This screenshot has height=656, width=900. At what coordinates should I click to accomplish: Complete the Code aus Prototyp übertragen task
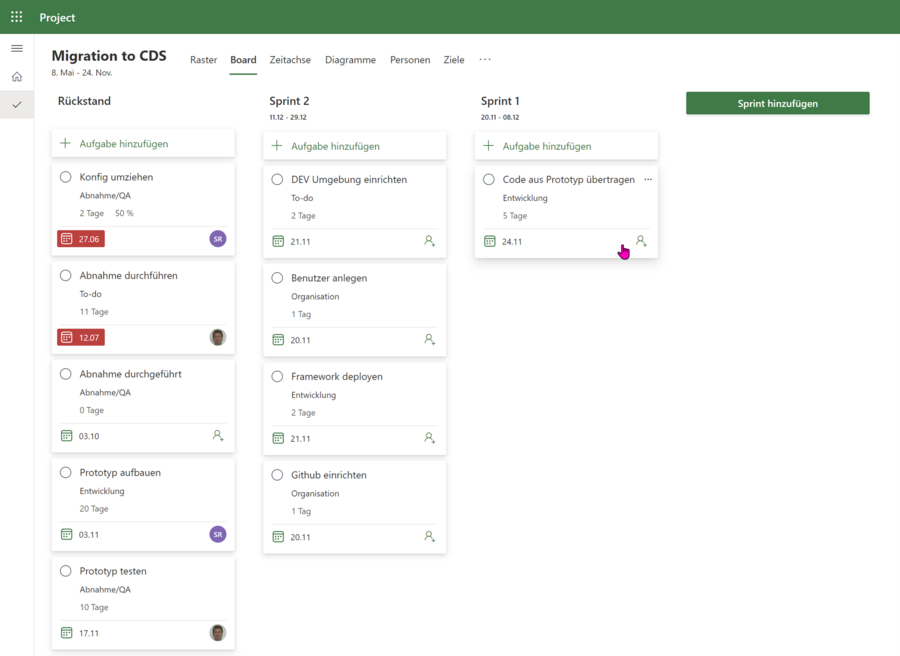pyautogui.click(x=488, y=179)
